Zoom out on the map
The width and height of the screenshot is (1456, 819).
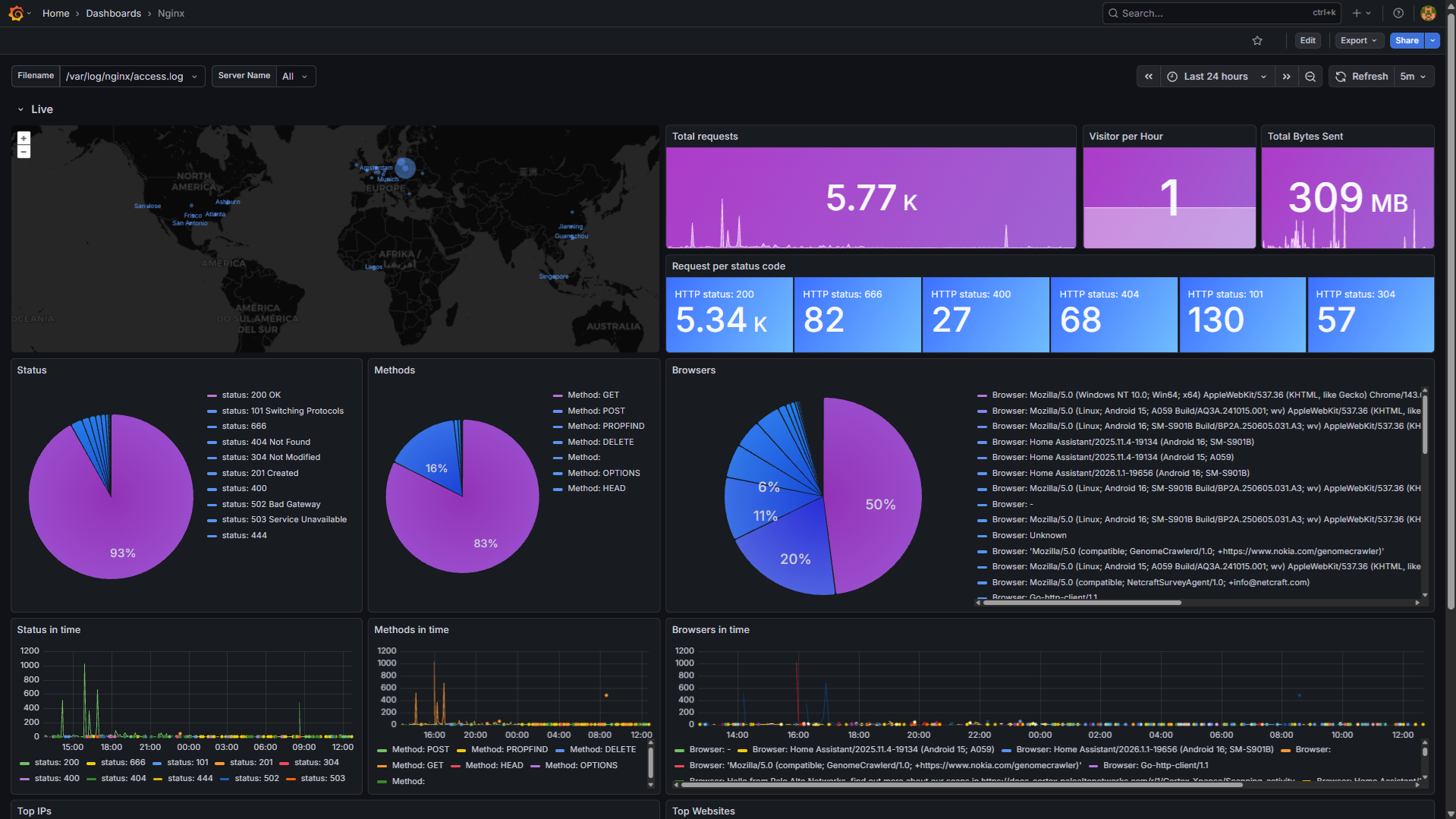coord(24,152)
